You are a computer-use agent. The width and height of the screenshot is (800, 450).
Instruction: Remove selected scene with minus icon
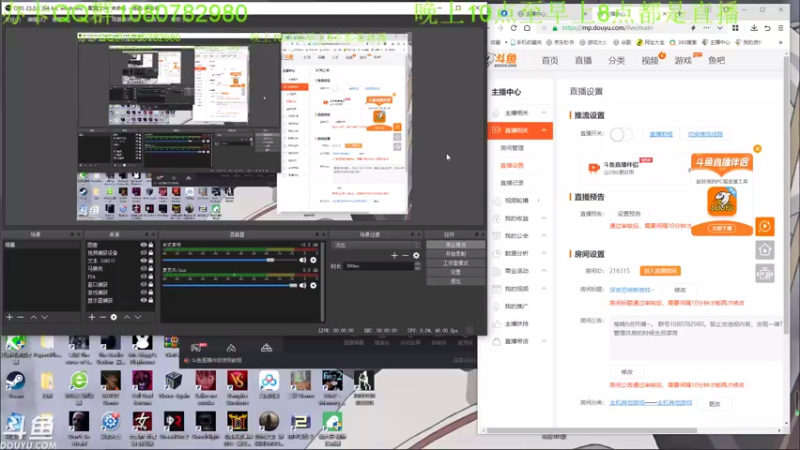tap(20, 317)
